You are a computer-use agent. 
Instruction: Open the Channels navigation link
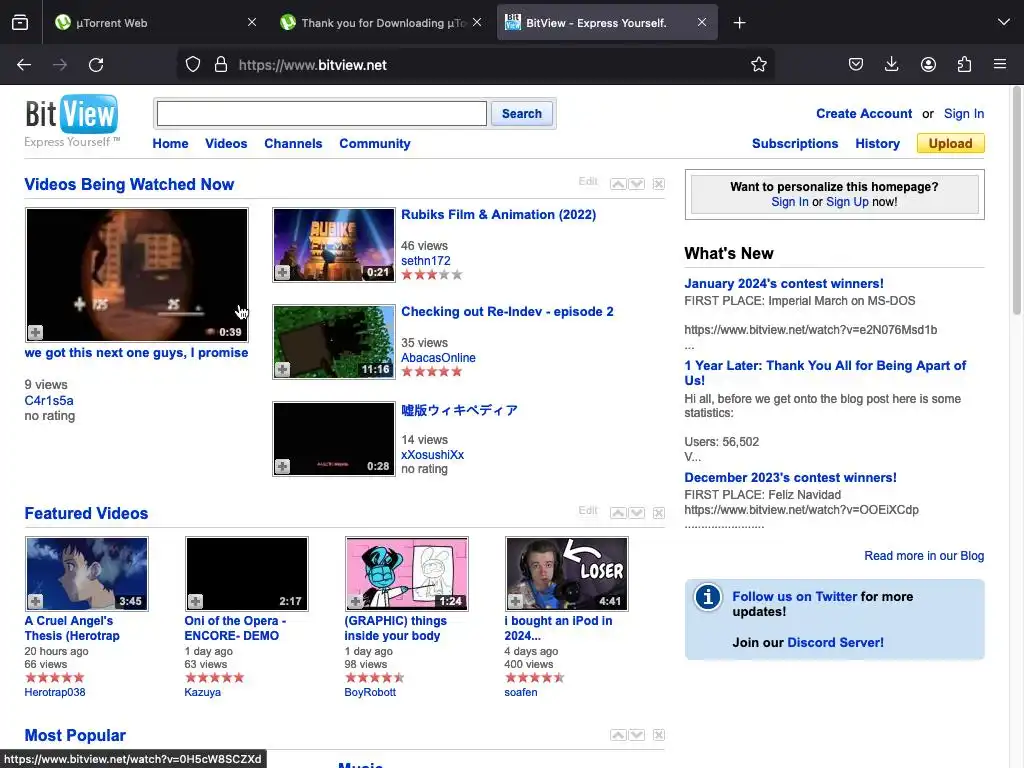point(293,144)
